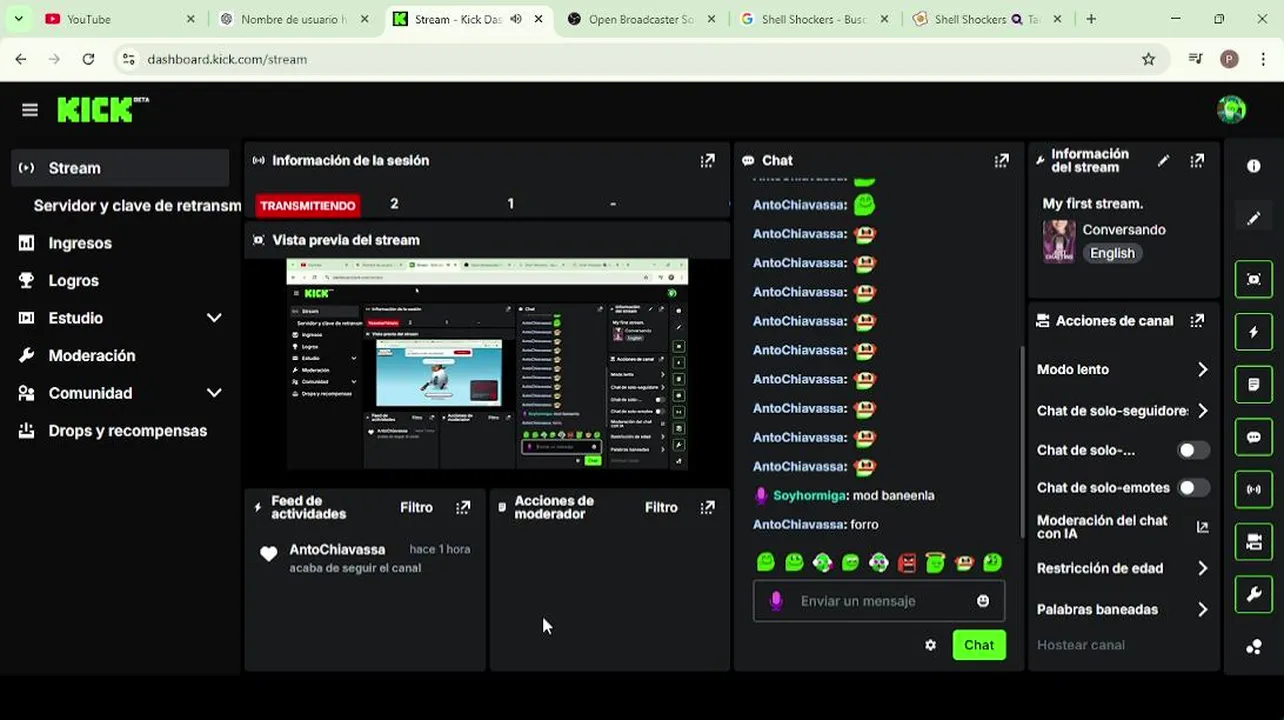Pop out the Acciones de canal panel
Screen dimensions: 1284x720
click(1197, 321)
